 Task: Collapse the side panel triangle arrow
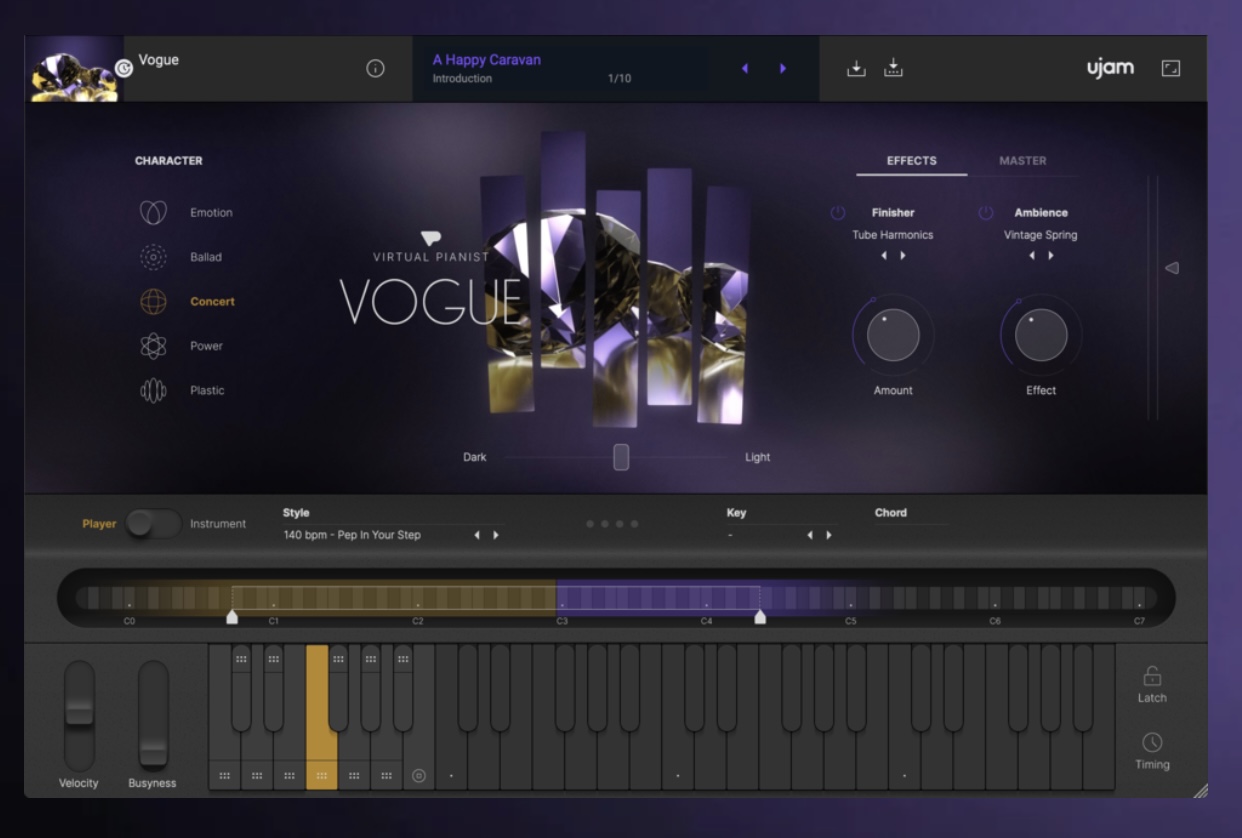coord(1172,268)
